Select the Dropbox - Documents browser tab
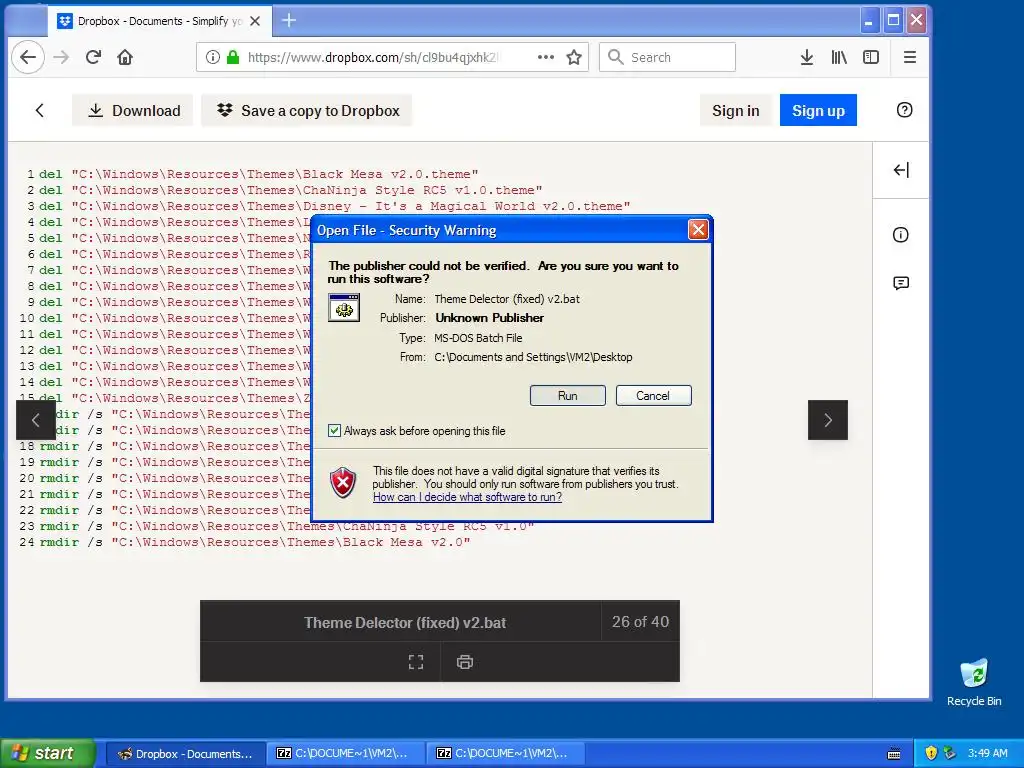The image size is (1024, 768). click(x=159, y=21)
